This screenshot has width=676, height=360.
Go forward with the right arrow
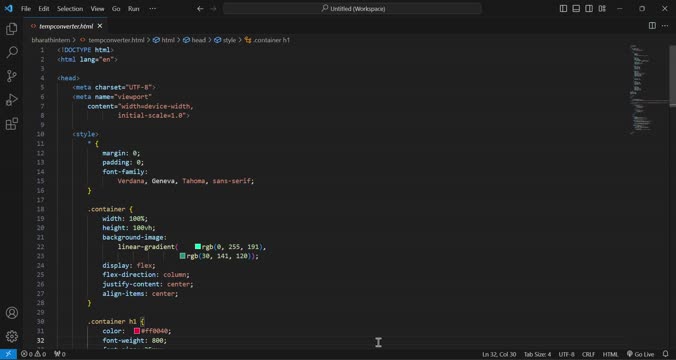click(x=213, y=9)
